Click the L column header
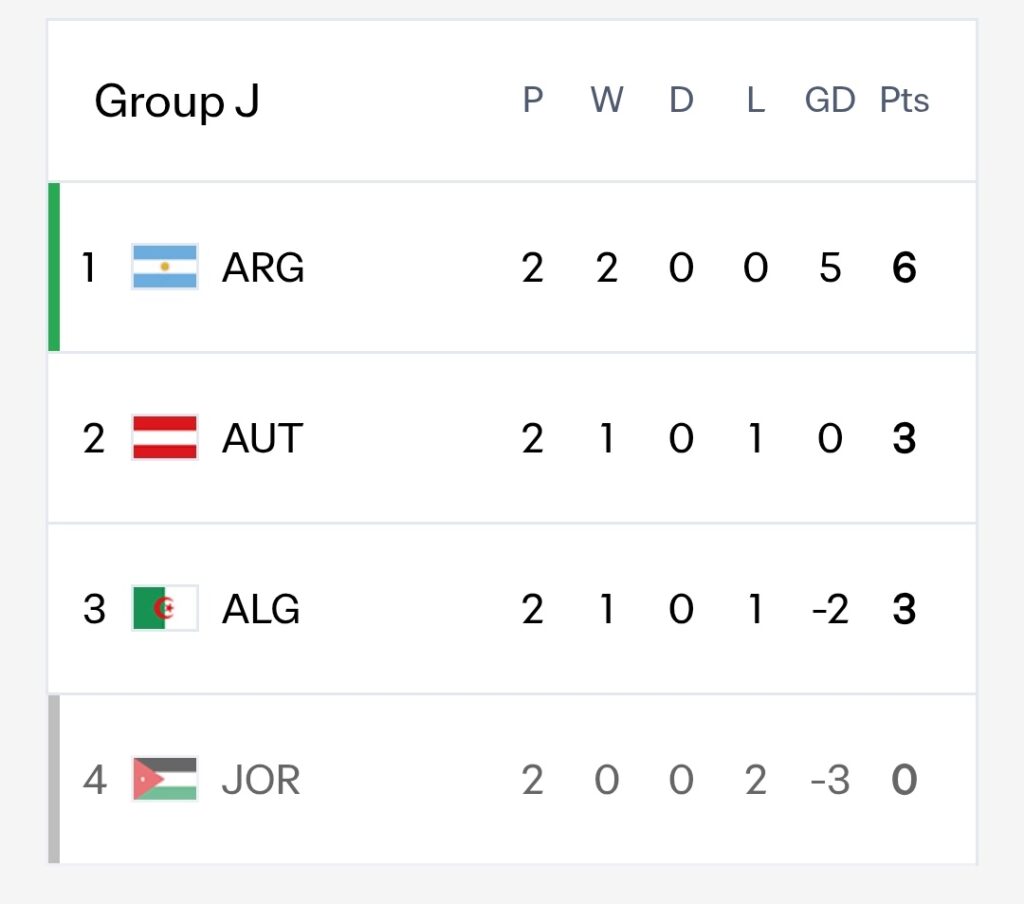This screenshot has width=1024, height=904. pyautogui.click(x=756, y=100)
